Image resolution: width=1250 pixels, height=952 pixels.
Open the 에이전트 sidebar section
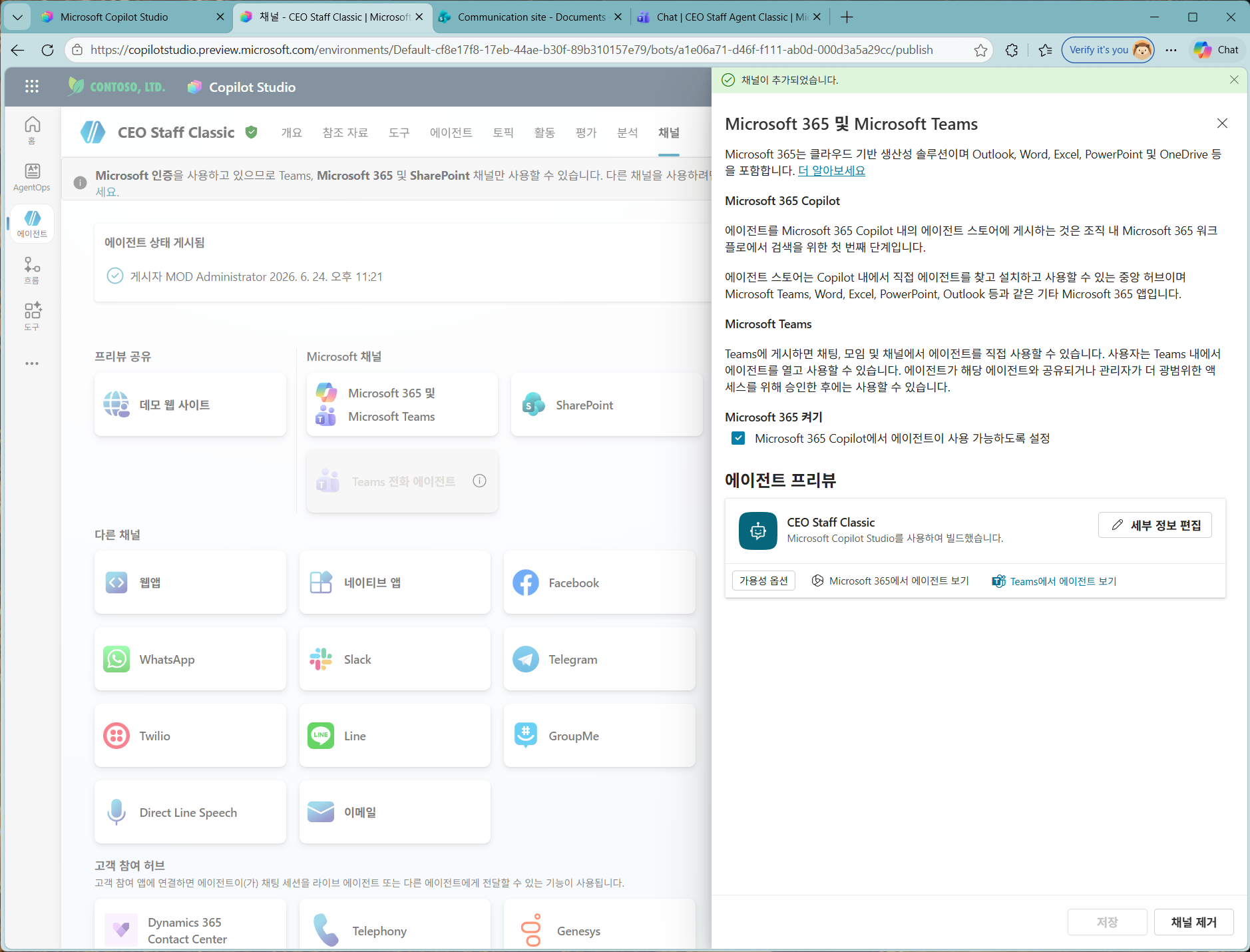tap(32, 224)
